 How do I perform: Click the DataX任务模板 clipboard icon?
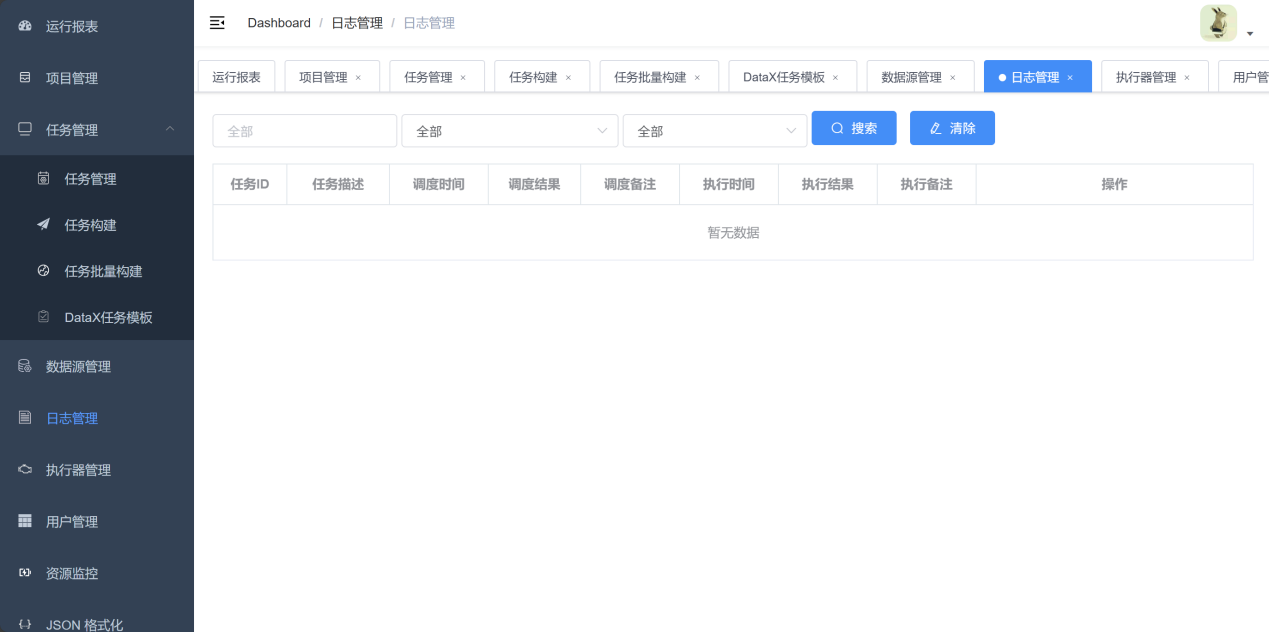coord(43,317)
